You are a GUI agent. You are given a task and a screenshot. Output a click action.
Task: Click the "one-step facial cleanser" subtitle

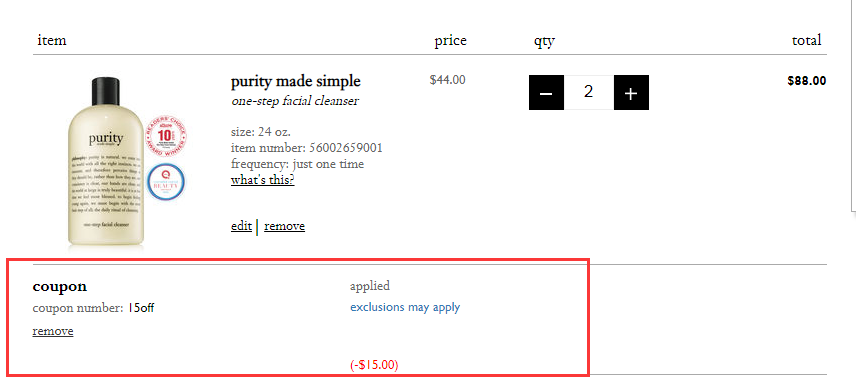(295, 101)
